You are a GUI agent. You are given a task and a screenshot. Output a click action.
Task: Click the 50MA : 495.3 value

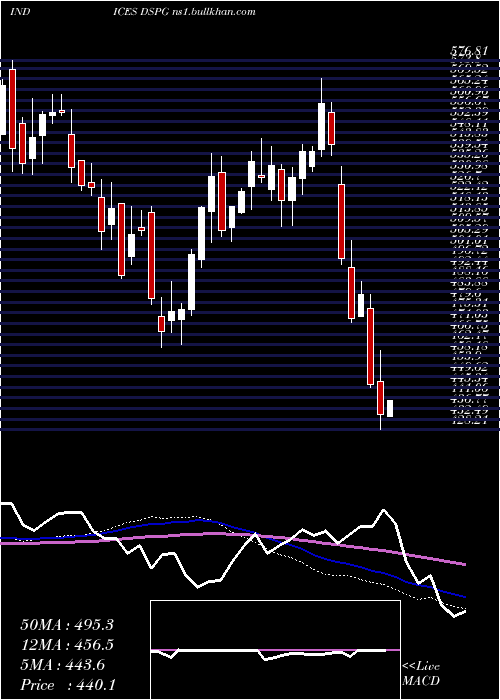67,625
